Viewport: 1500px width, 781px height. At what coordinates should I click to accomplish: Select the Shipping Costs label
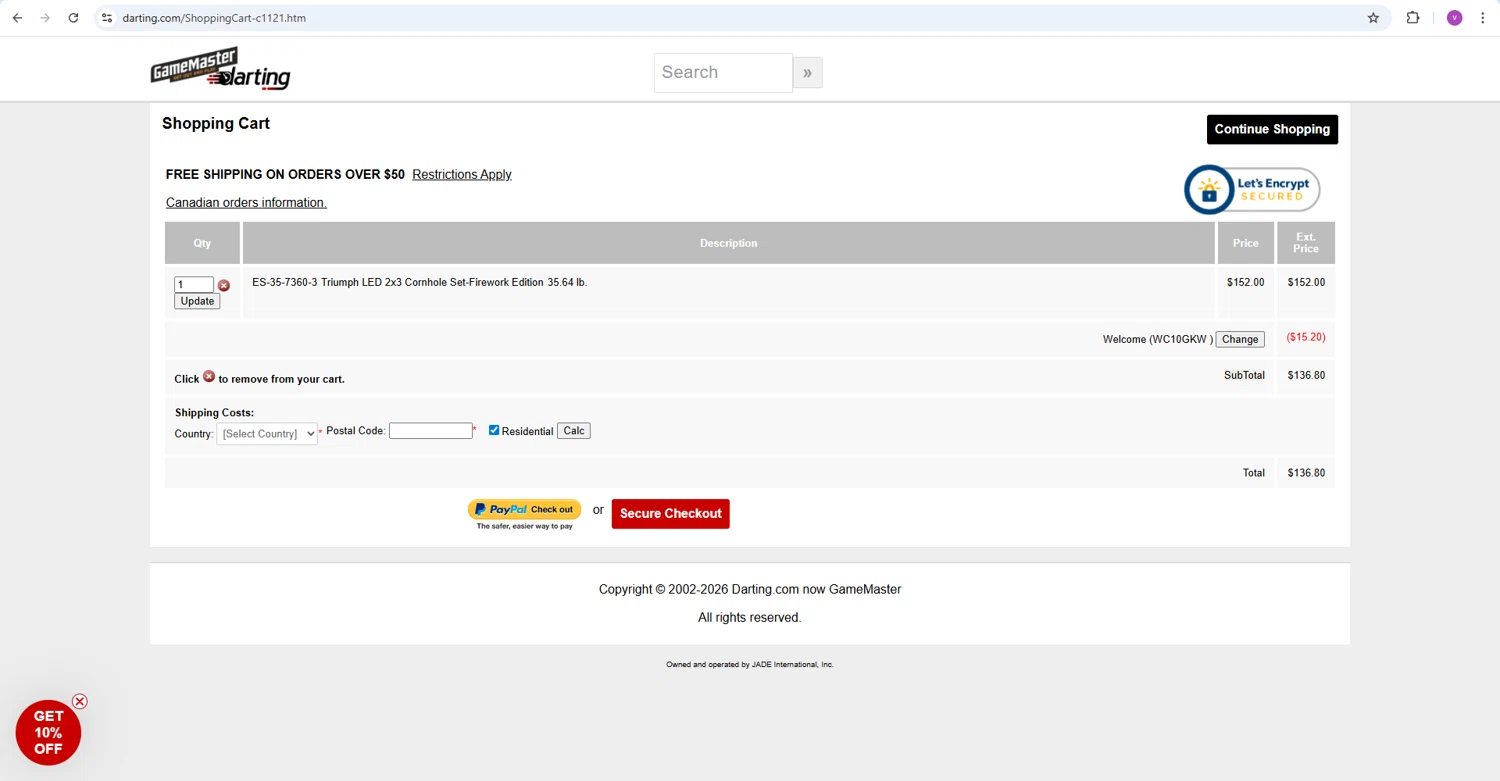(x=214, y=412)
